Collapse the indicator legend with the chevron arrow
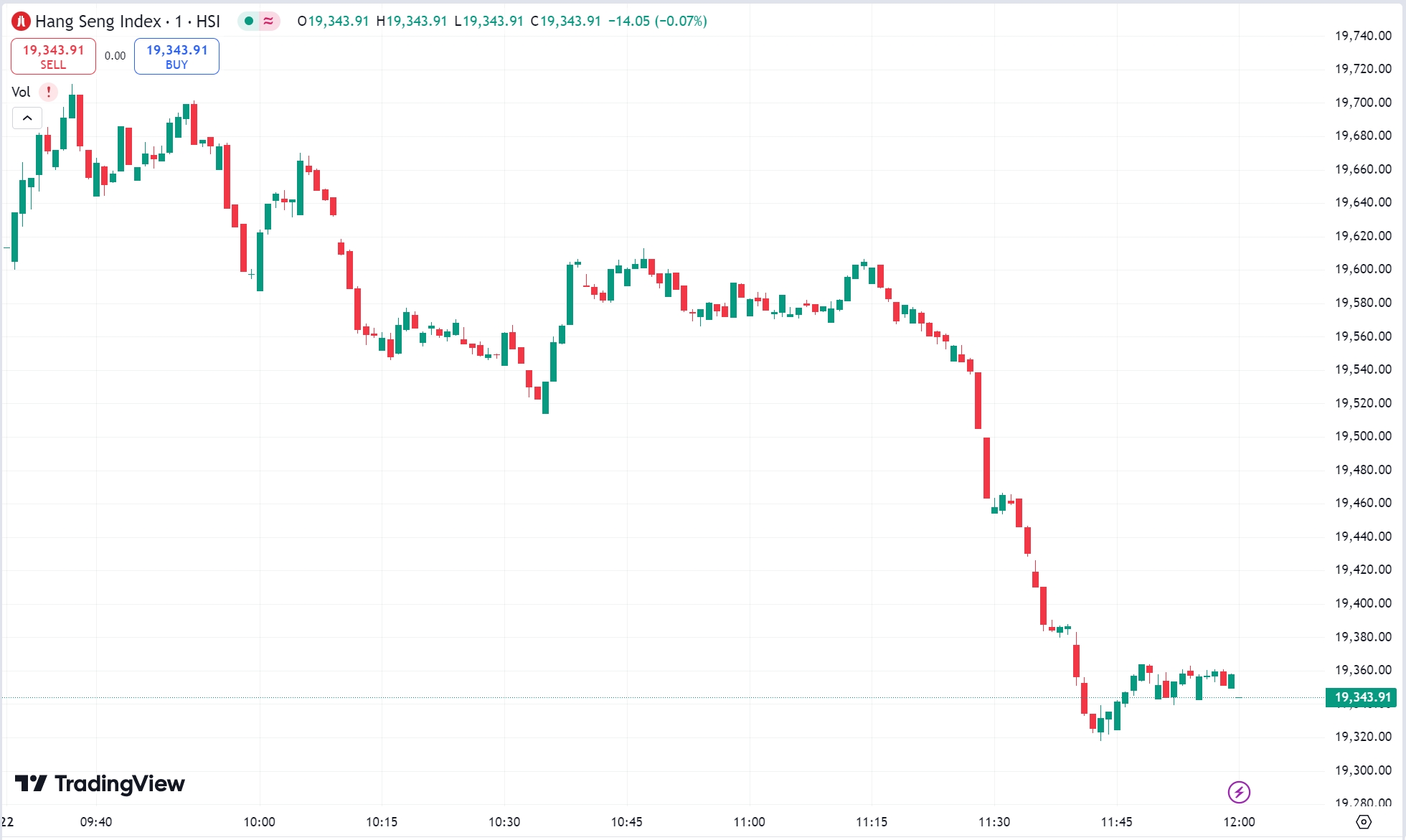This screenshot has width=1406, height=840. (27, 118)
